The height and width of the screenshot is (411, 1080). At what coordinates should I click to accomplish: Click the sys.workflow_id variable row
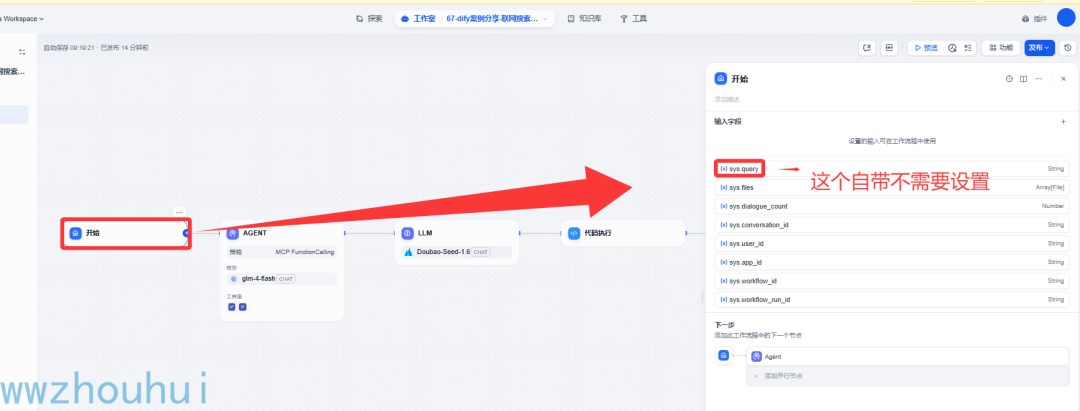892,281
